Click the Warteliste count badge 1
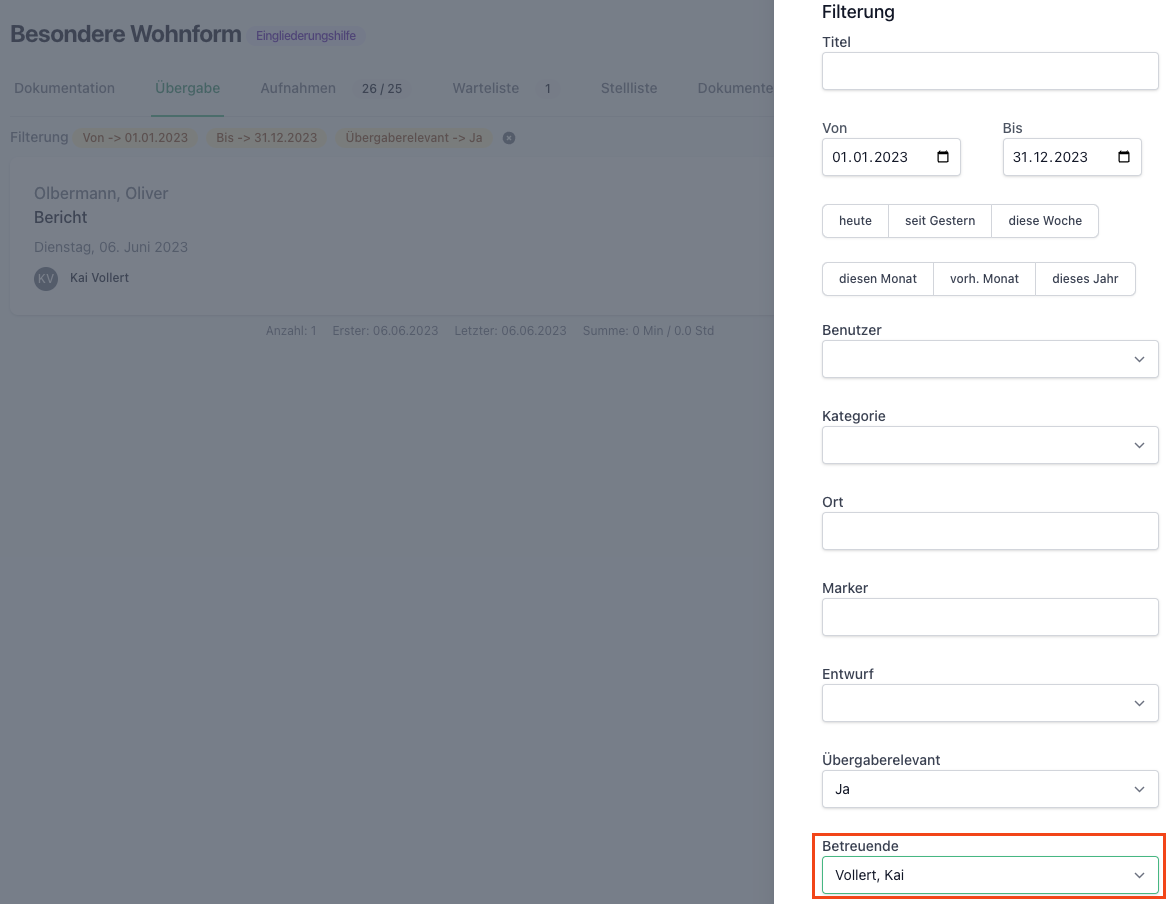 tap(547, 89)
